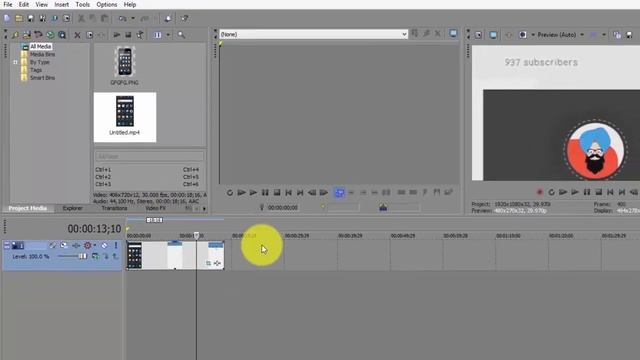Open the Preview (Auto) quality dropdown
This screenshot has width=640, height=360.
pos(561,35)
